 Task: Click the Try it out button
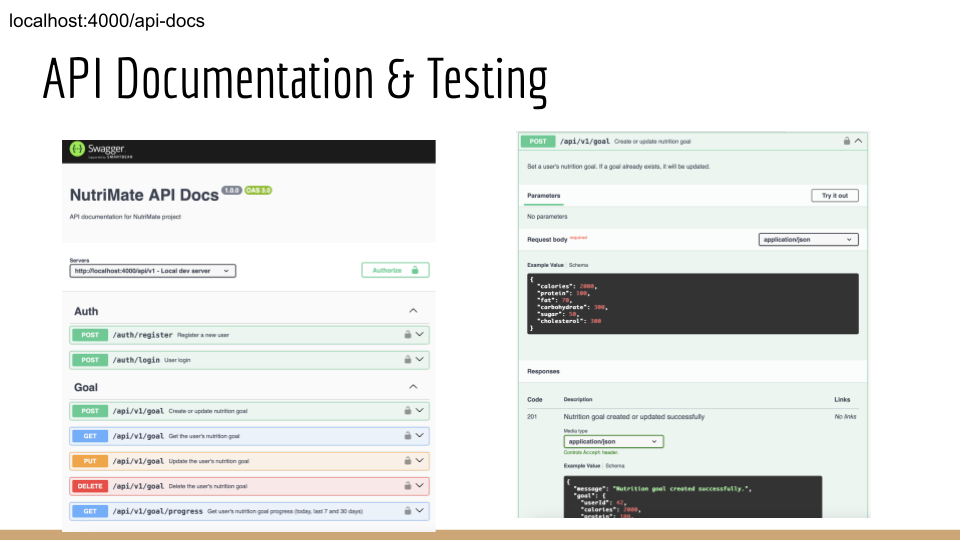(x=834, y=196)
